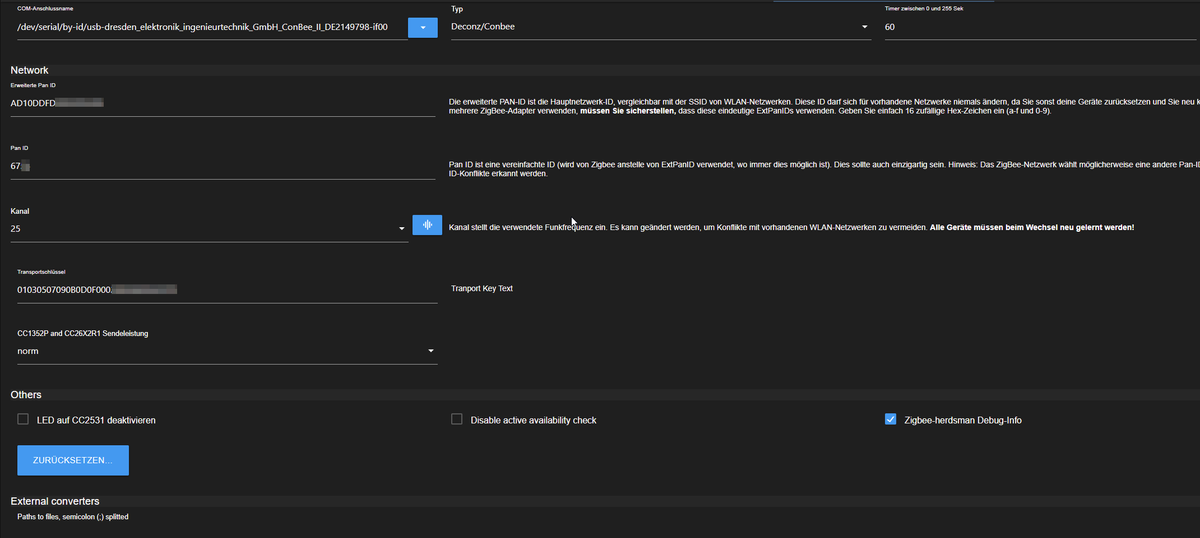
Task: Click the Tranport Key Text label
Action: [482, 288]
